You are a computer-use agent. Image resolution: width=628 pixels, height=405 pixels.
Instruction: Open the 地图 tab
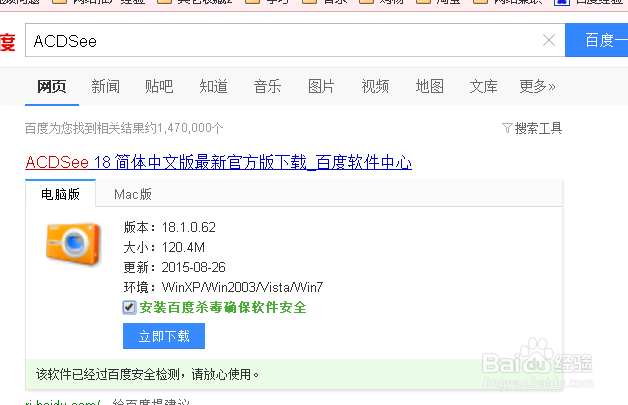(x=429, y=86)
